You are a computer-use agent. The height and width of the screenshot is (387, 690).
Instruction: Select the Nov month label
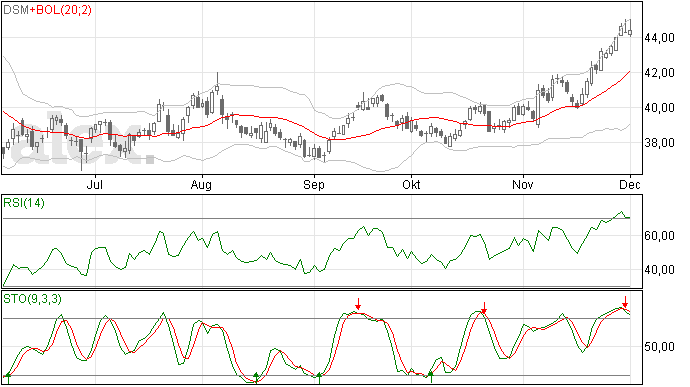click(x=523, y=184)
